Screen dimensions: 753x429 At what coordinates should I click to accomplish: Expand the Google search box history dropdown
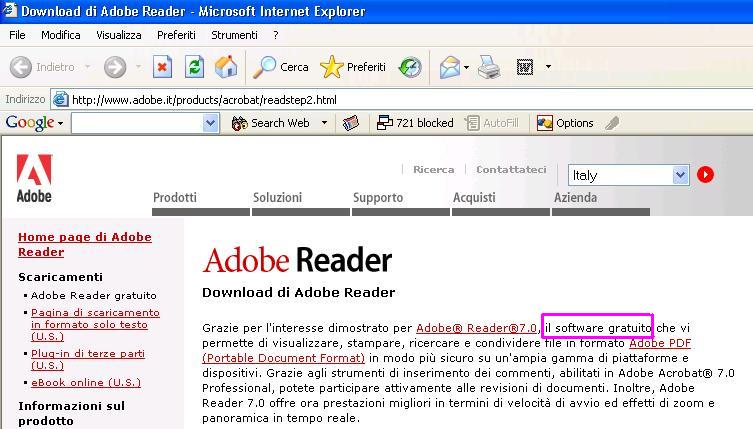pos(210,123)
